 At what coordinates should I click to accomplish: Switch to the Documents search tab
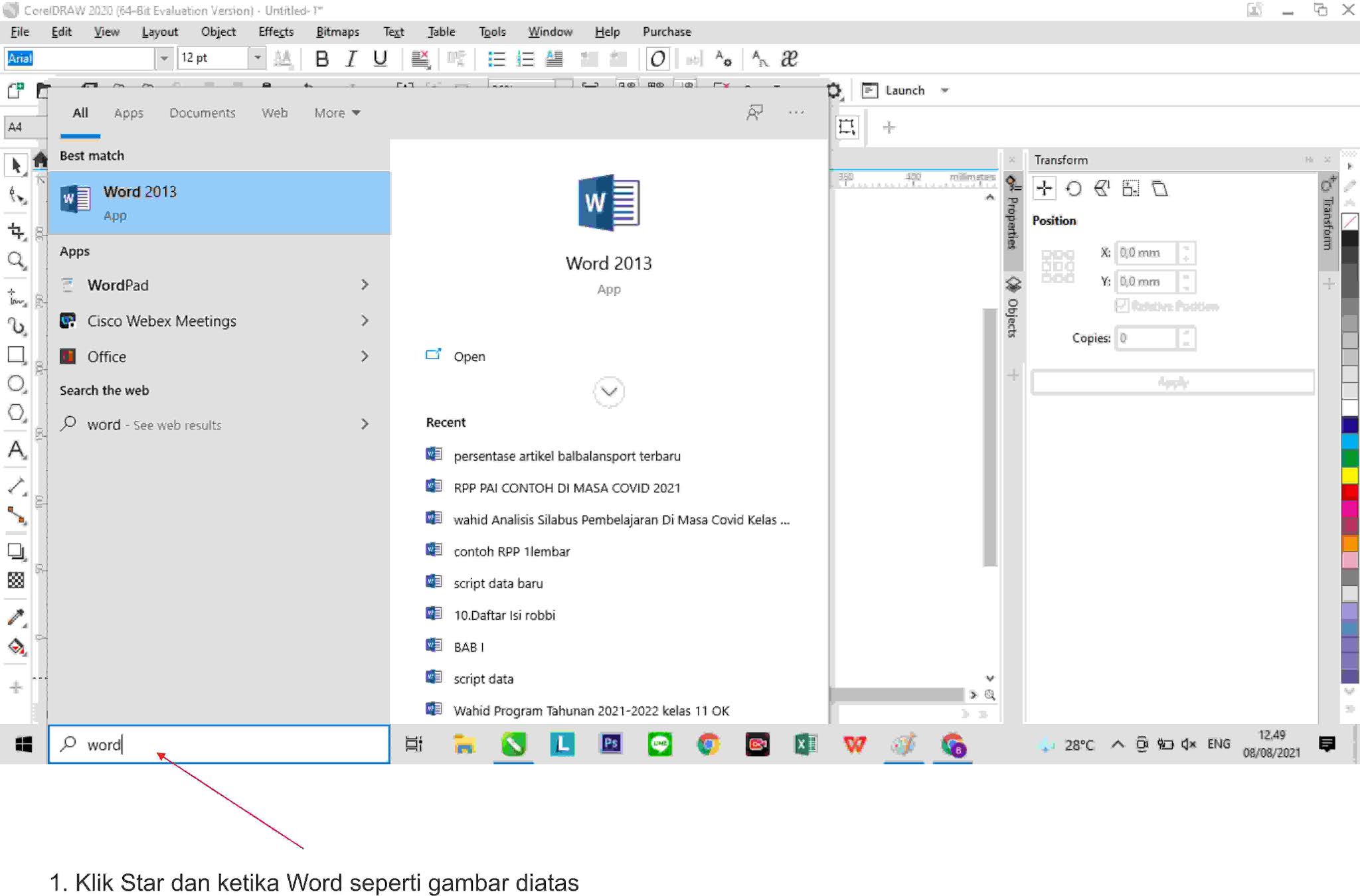point(202,113)
